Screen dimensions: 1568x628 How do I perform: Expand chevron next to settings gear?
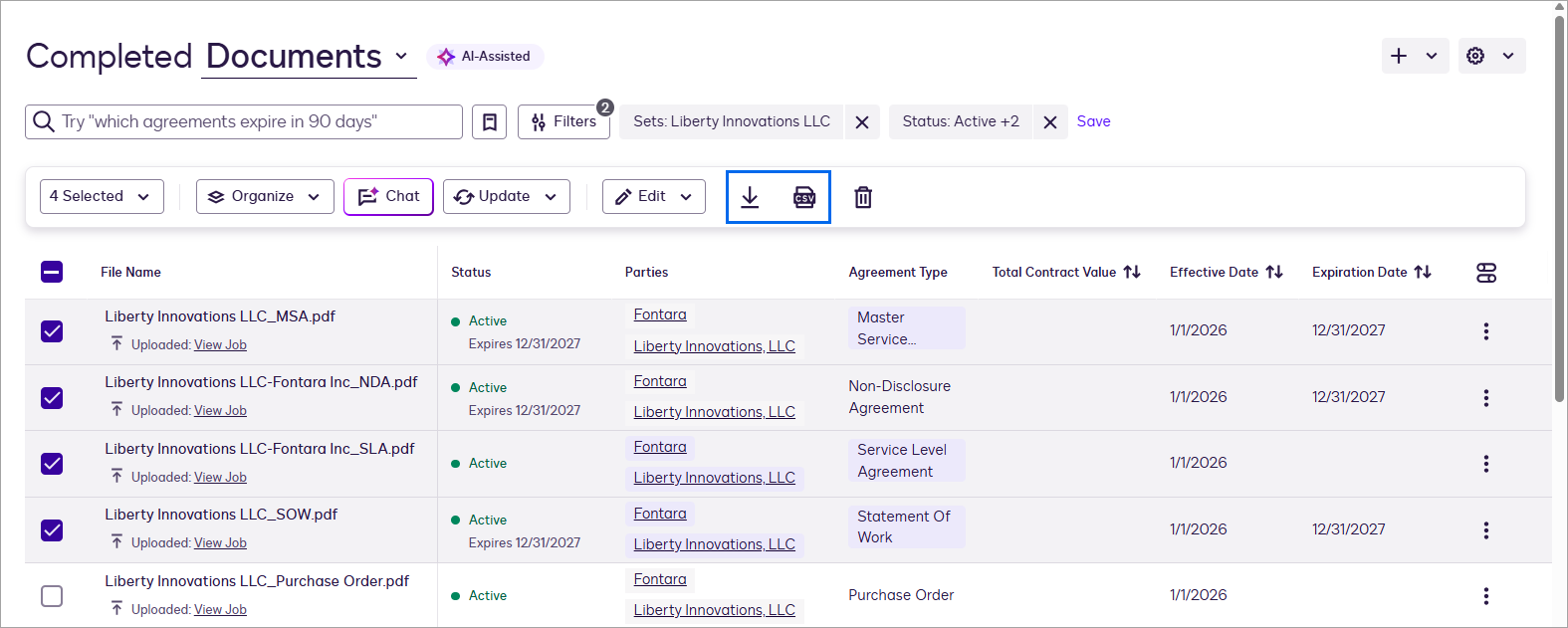[1508, 56]
